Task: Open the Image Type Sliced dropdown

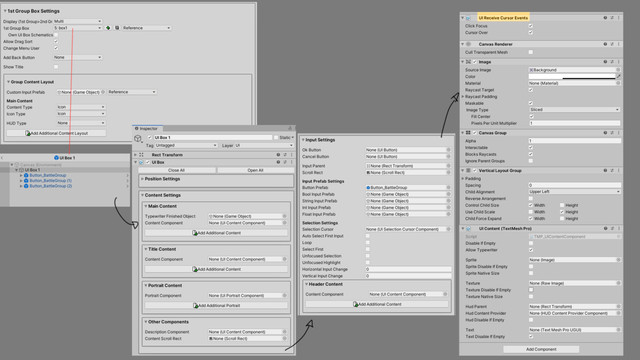Action: pos(574,110)
